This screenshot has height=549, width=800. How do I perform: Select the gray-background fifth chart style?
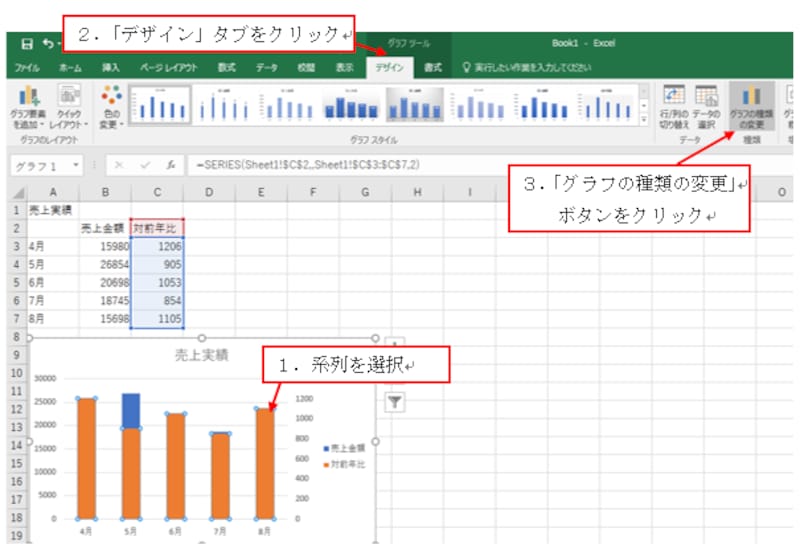[x=414, y=105]
